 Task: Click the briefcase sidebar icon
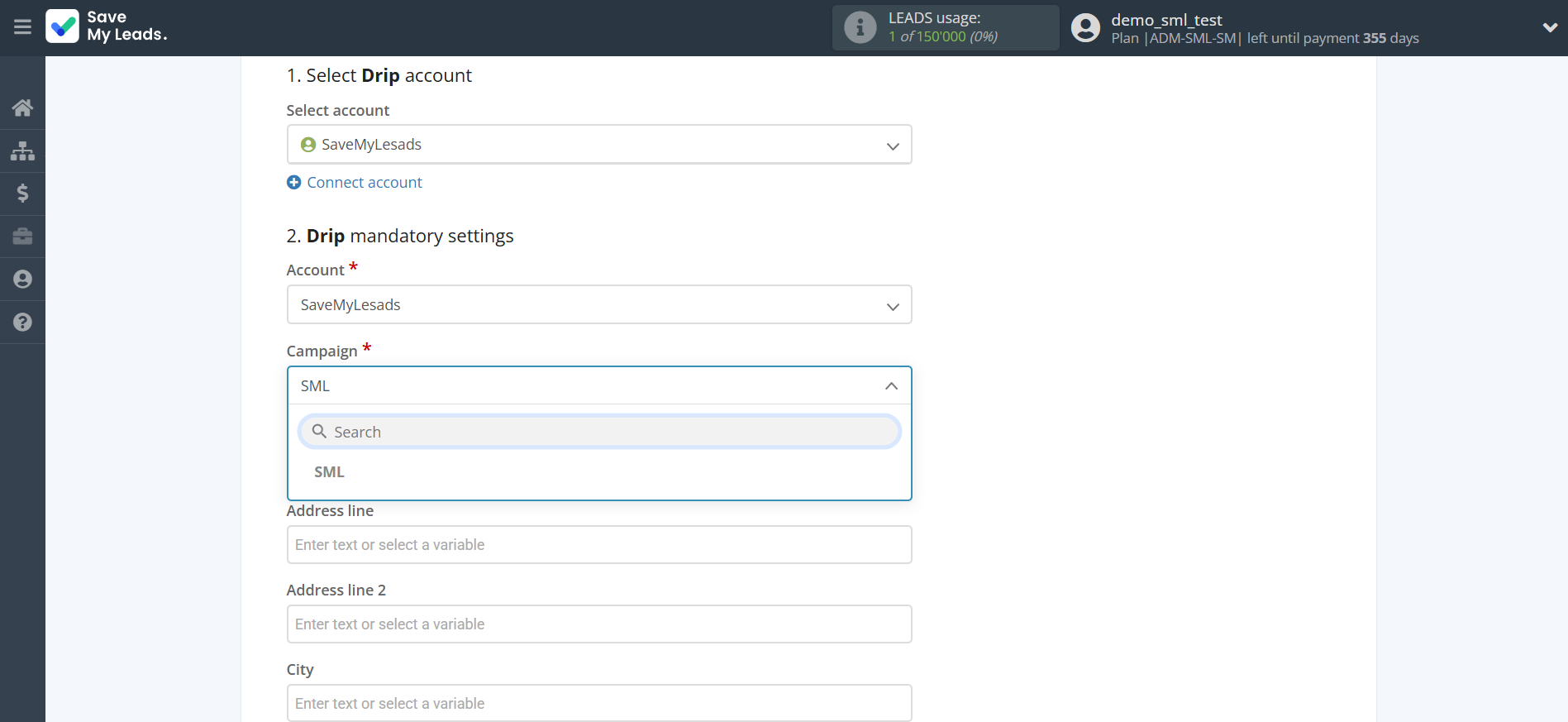click(22, 237)
